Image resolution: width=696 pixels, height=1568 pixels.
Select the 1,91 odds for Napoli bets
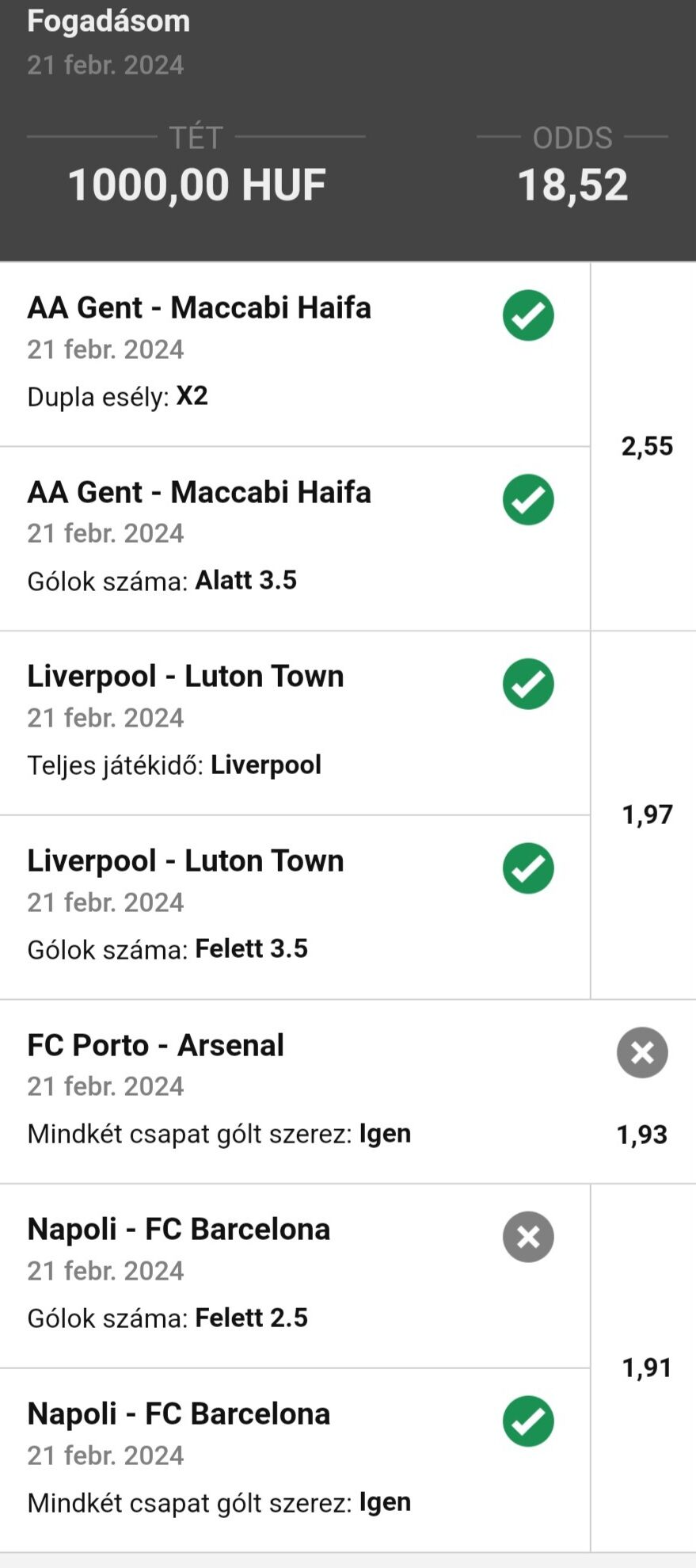coord(647,1368)
